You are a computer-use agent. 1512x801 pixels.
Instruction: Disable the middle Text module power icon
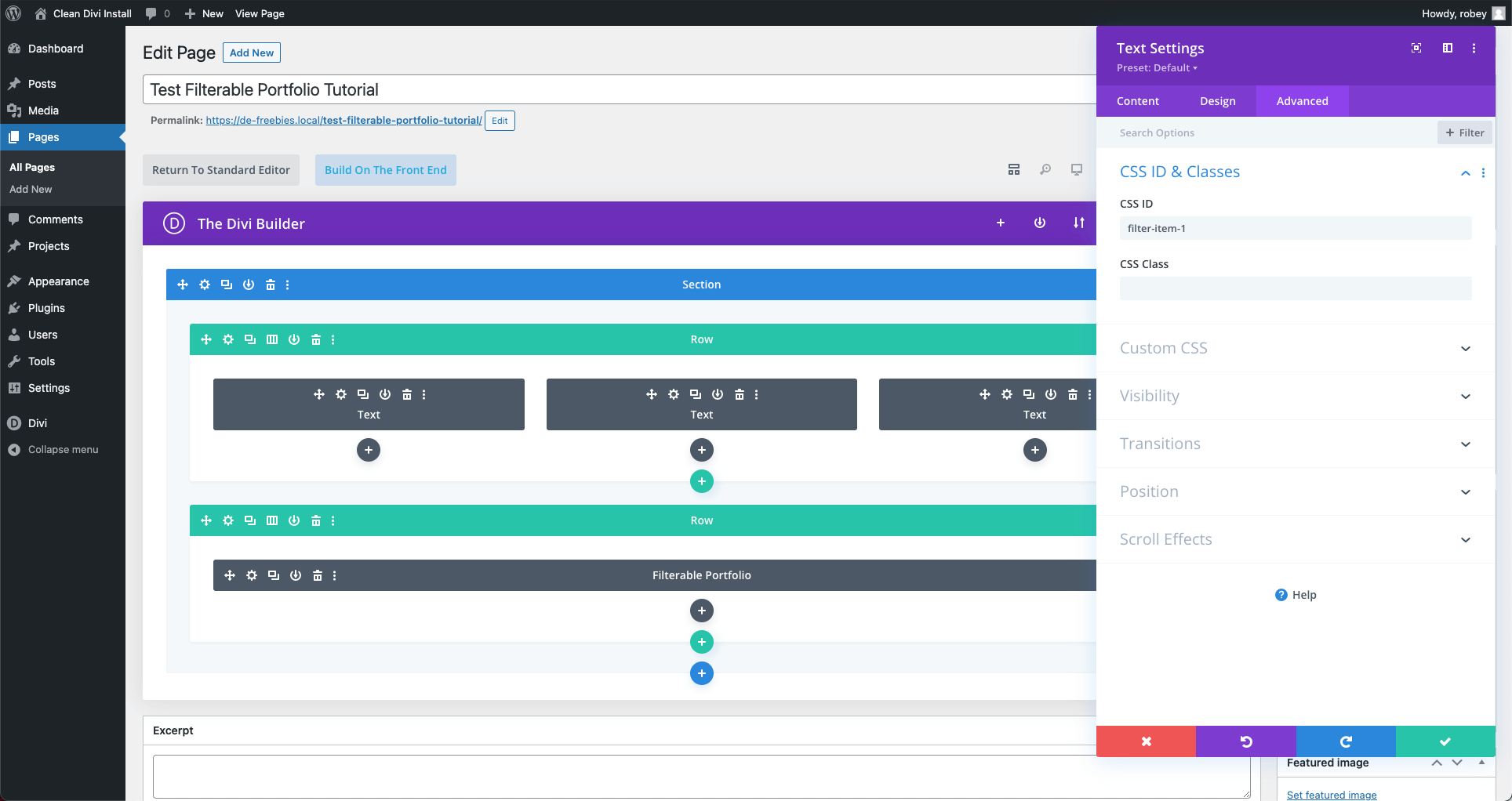[718, 394]
